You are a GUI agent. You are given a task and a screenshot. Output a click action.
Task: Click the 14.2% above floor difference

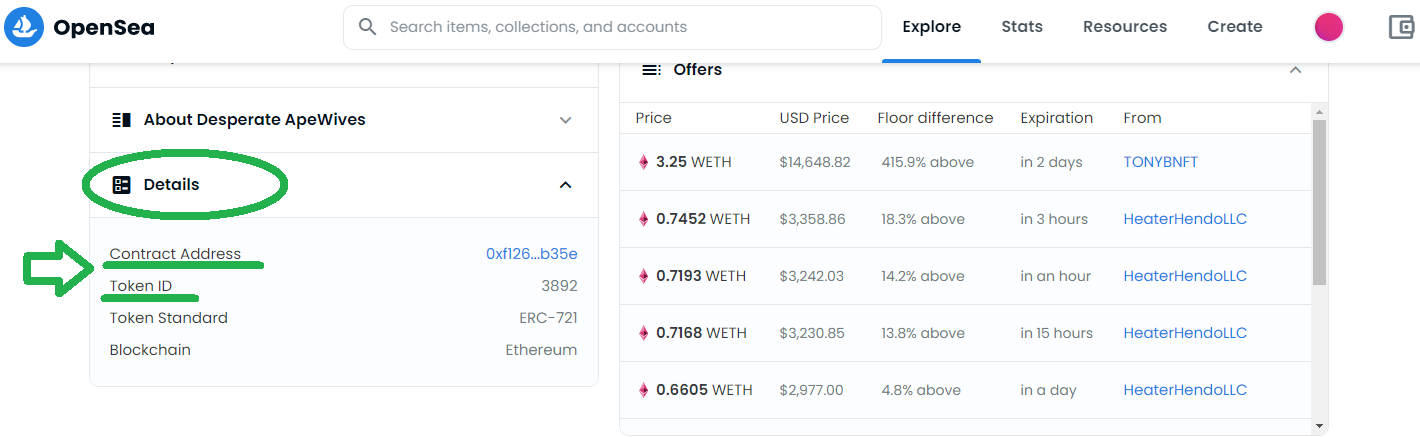923,276
